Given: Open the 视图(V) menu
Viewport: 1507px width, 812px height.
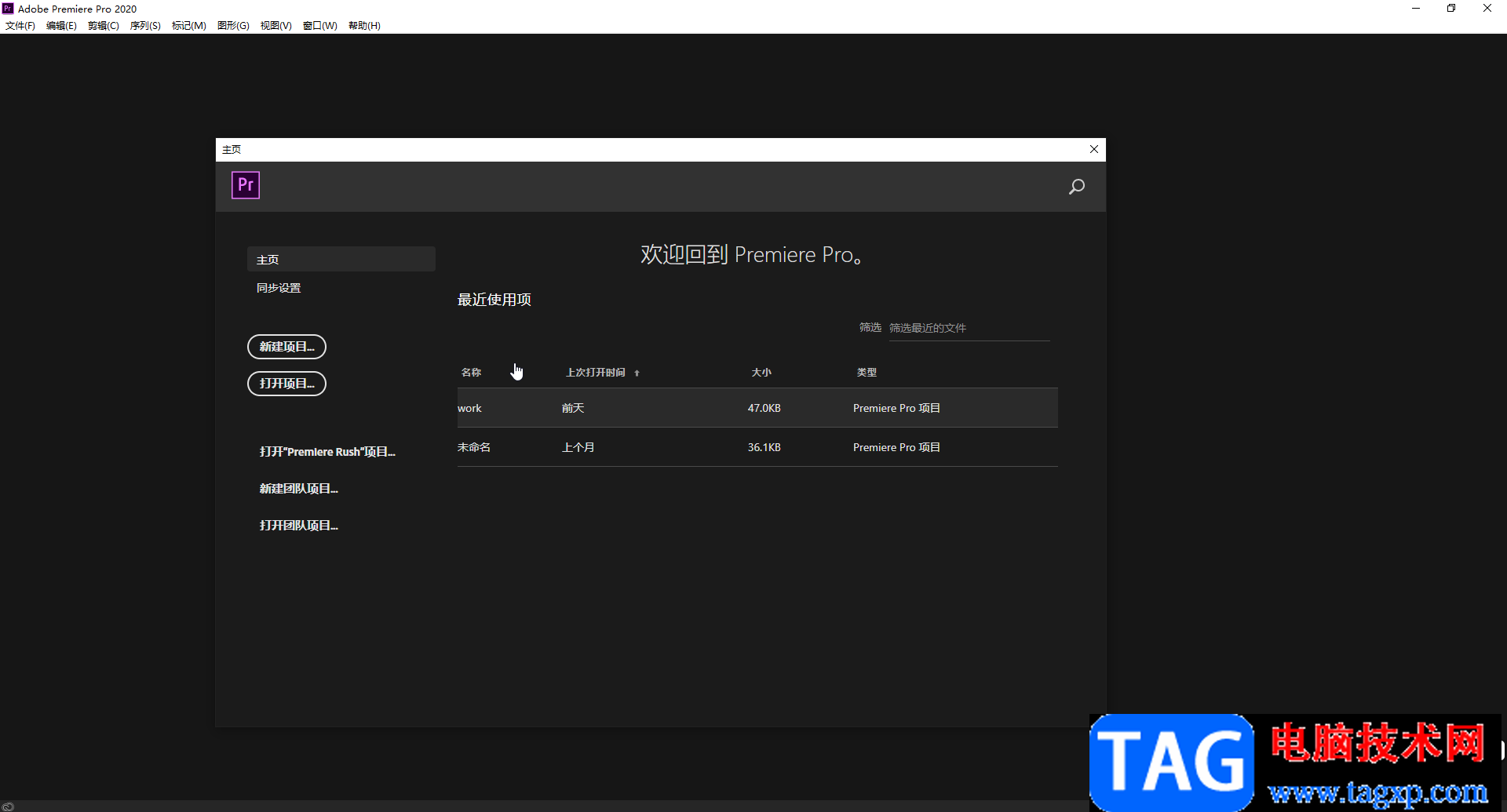Looking at the screenshot, I should [276, 26].
